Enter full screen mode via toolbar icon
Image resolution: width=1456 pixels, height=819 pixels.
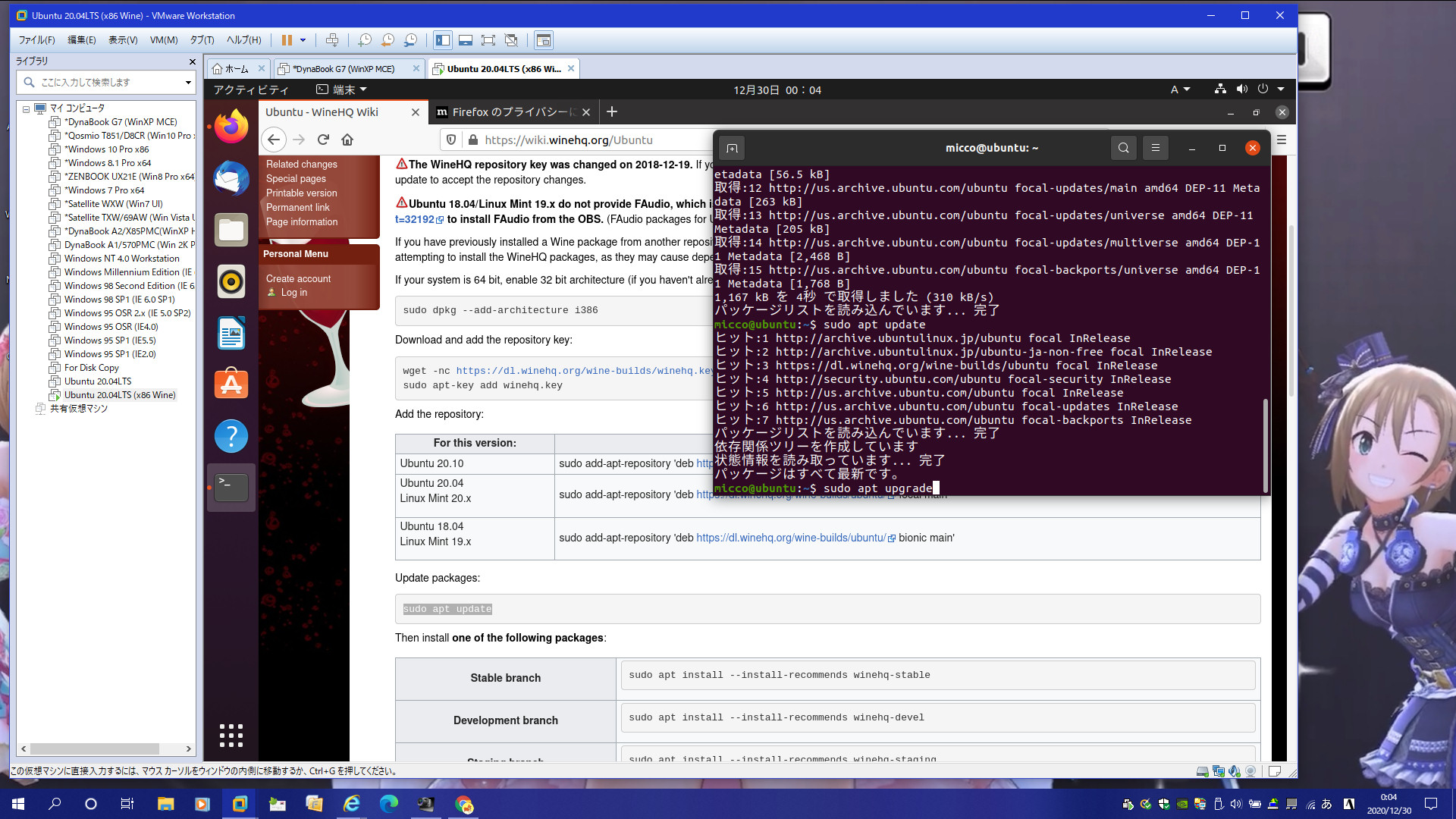pos(488,40)
